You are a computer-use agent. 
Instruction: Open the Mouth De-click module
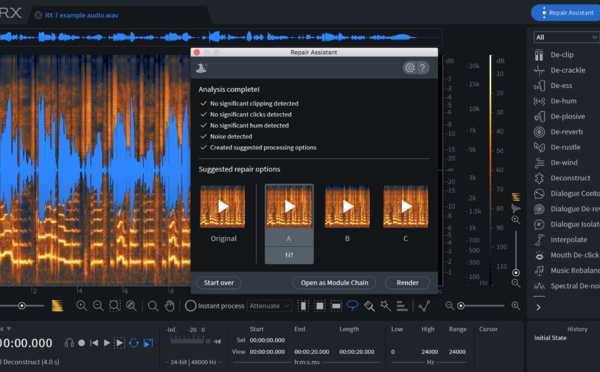click(x=567, y=255)
